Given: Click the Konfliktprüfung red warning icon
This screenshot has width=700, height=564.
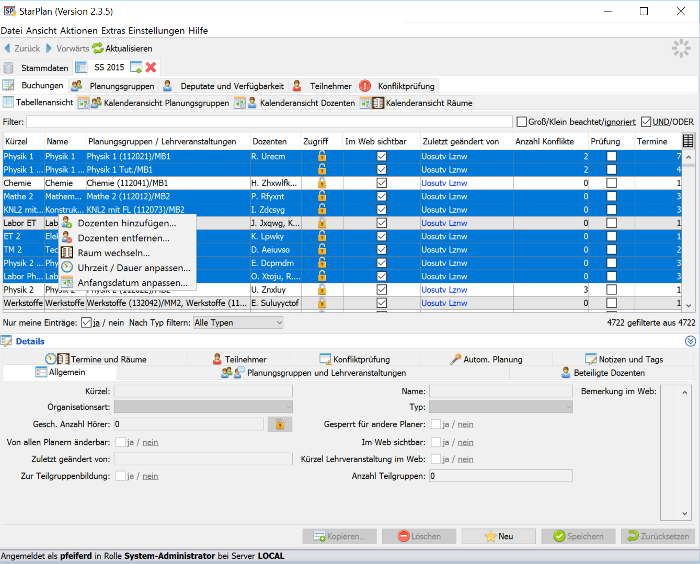Looking at the screenshot, I should (x=365, y=85).
